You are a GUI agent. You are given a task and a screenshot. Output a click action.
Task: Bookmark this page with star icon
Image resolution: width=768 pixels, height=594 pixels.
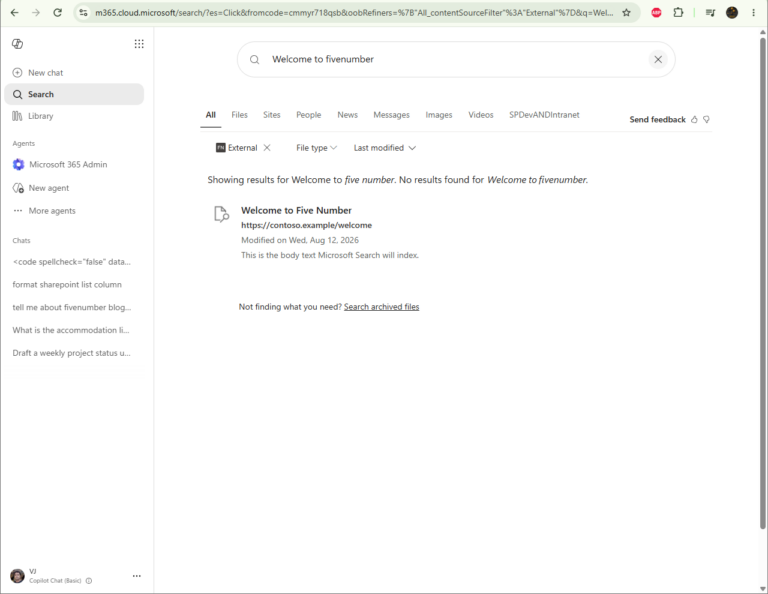[626, 13]
